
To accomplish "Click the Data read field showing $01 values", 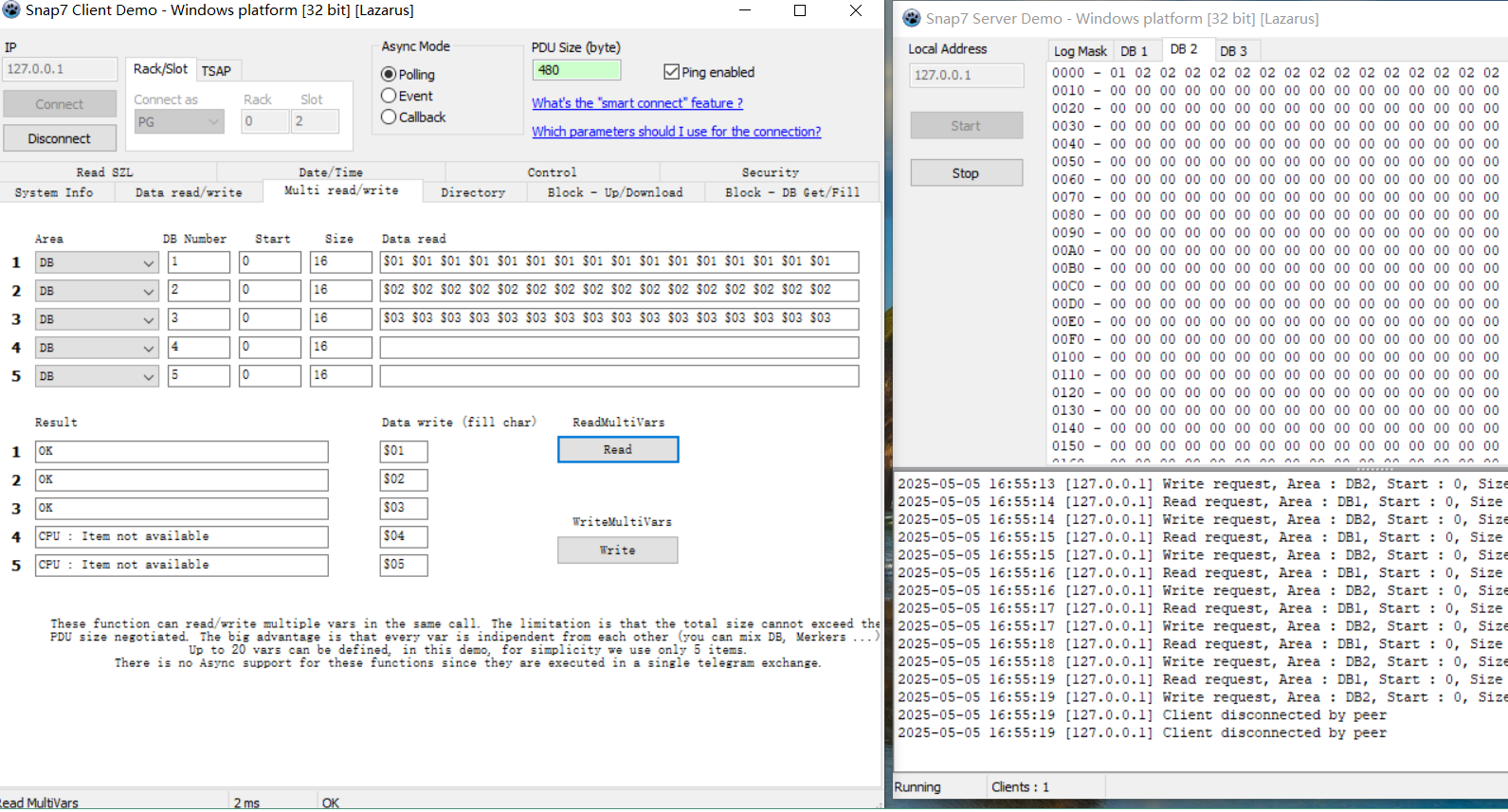I will tap(620, 262).
